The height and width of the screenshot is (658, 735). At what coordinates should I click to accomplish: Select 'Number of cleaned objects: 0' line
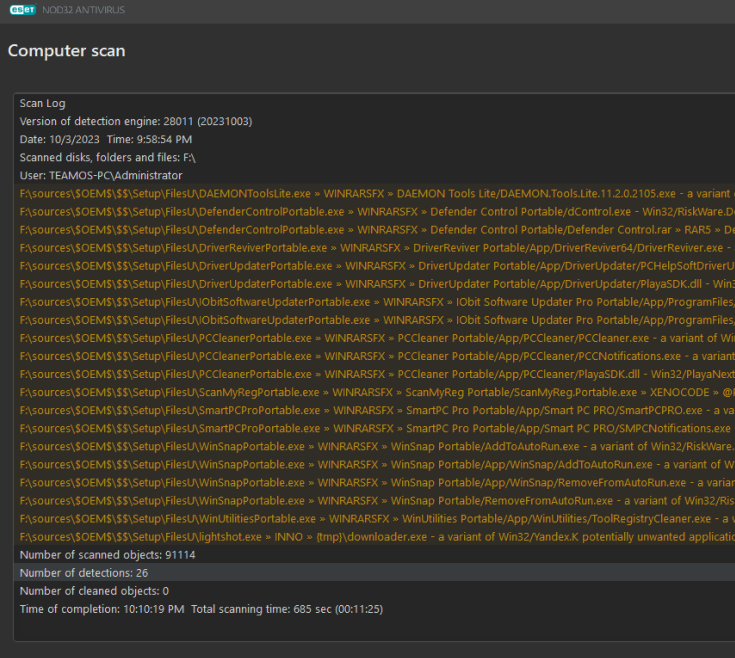click(375, 591)
